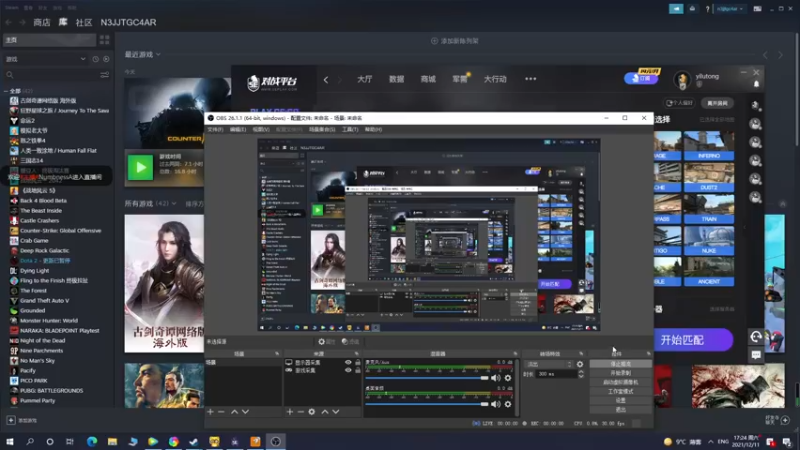
Task: Enable studio mode in OBS controls
Action: point(620,391)
